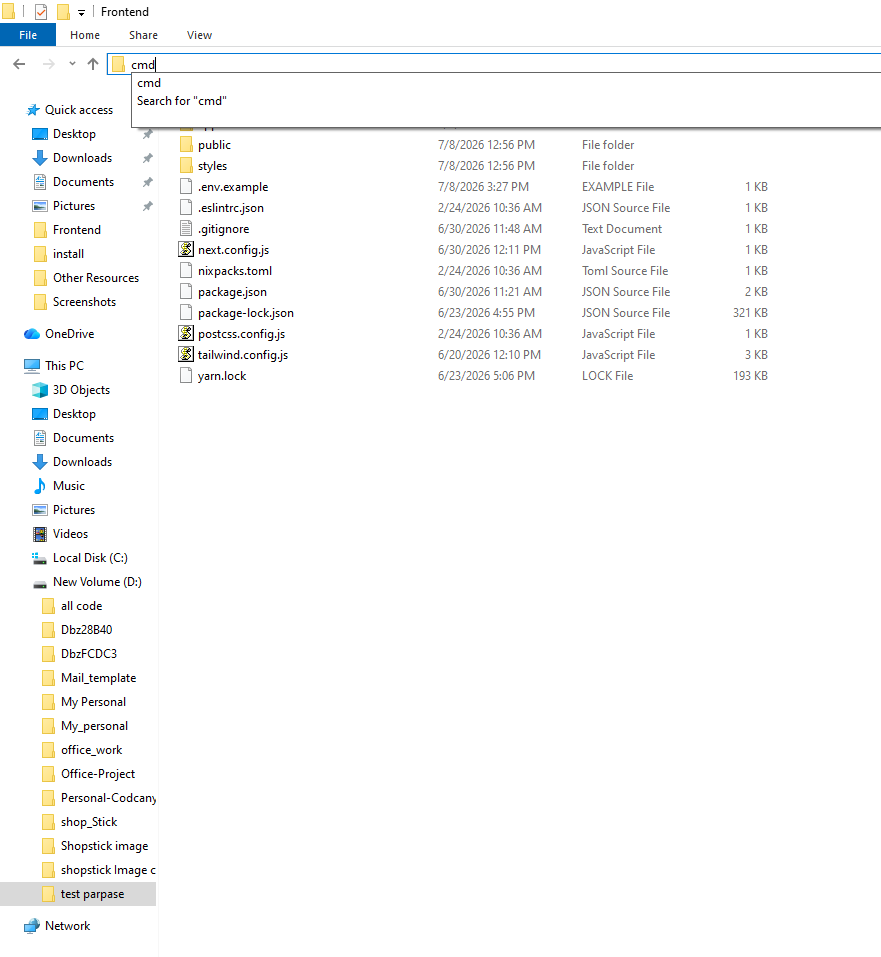
Task: Choose Search for "cmd" suggestion
Action: [182, 101]
